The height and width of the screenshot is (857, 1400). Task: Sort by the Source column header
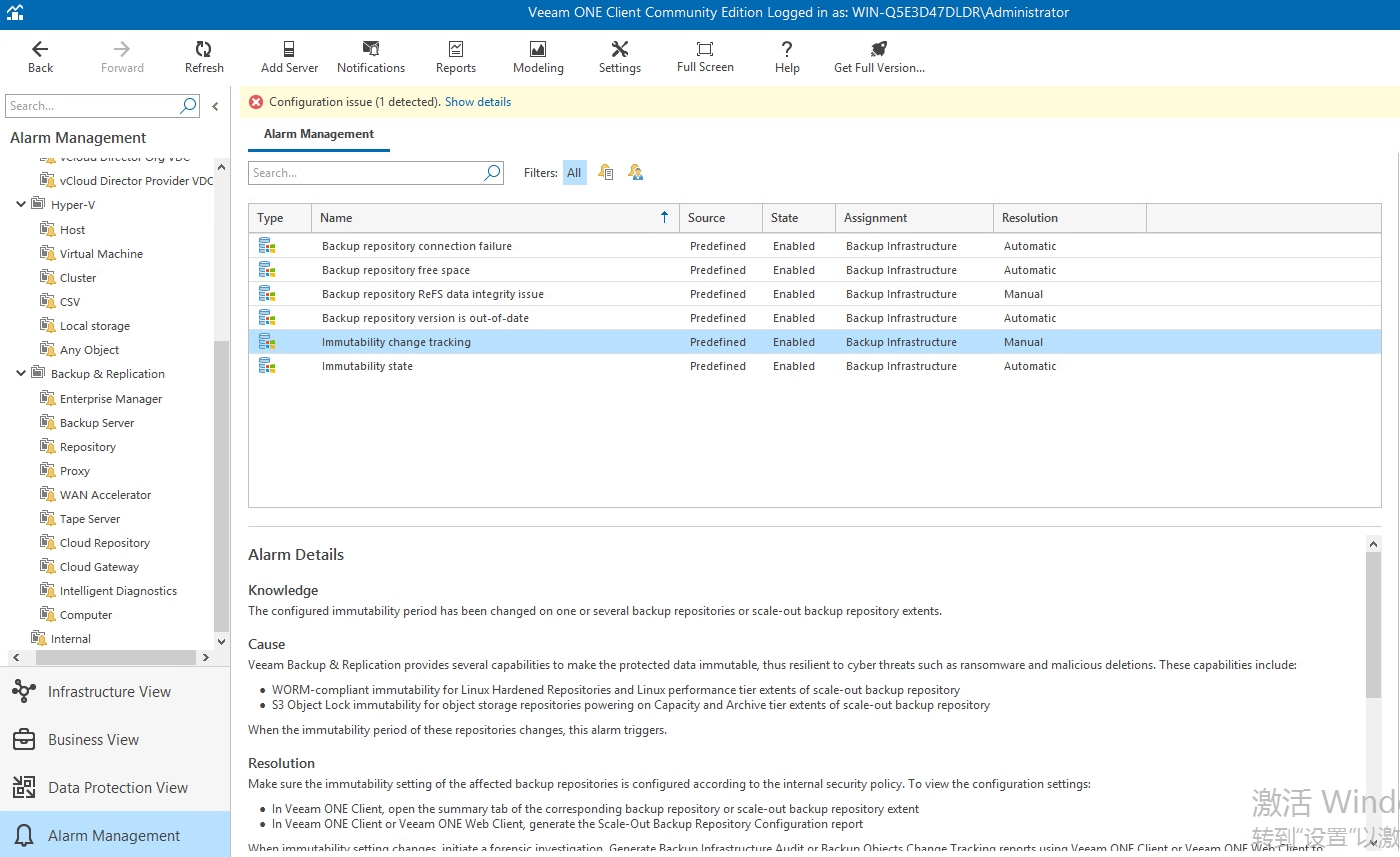point(721,218)
